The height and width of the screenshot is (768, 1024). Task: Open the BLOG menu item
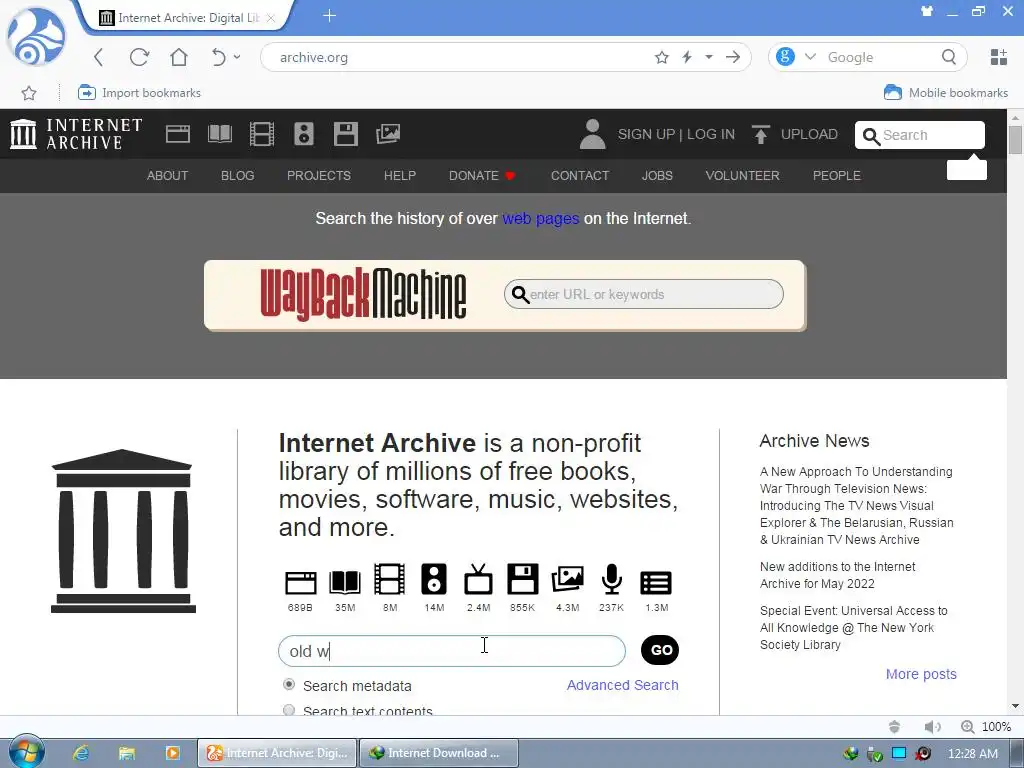click(238, 176)
